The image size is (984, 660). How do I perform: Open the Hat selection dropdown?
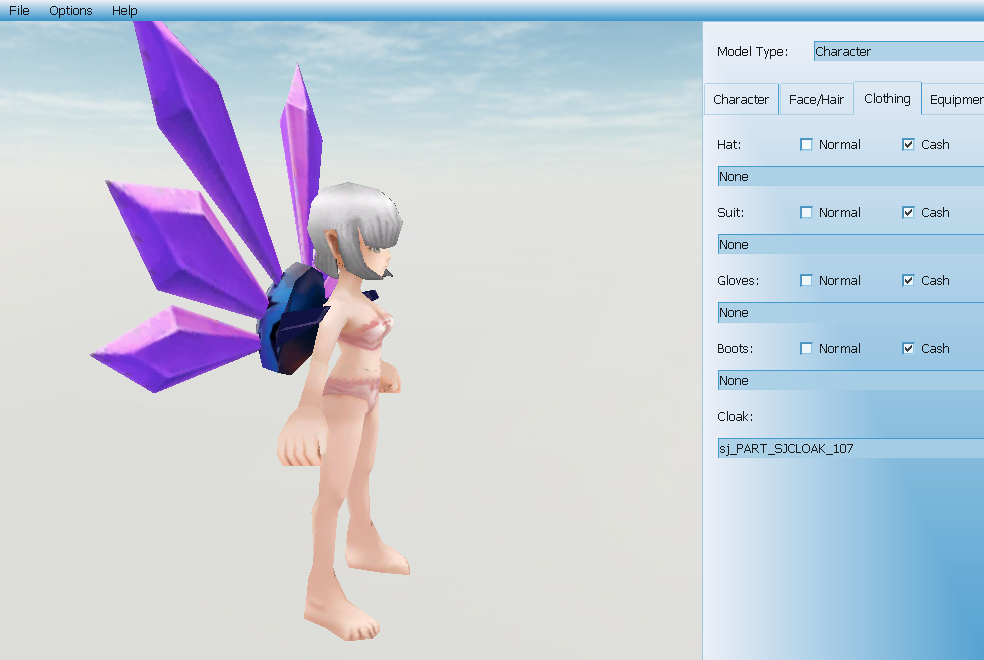[850, 177]
